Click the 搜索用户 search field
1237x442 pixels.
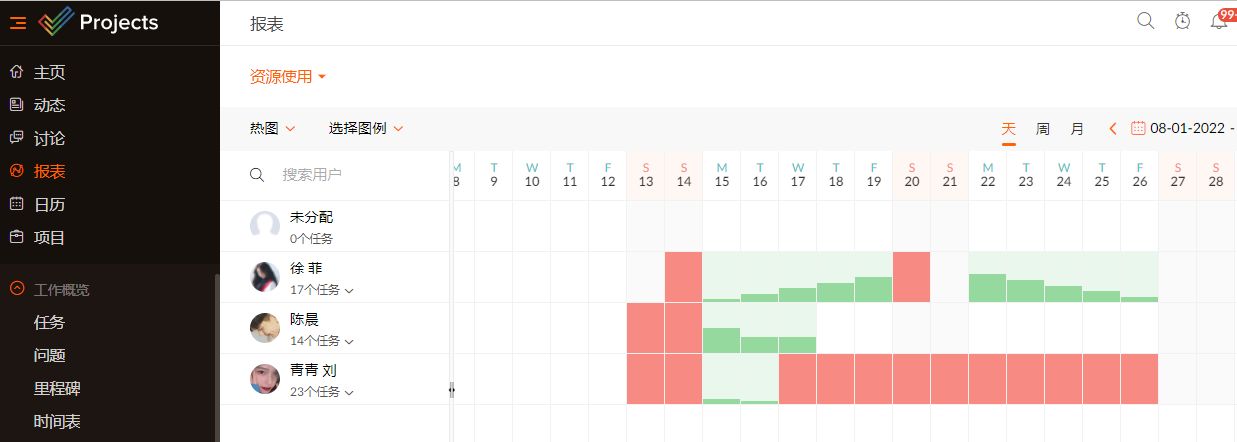coord(340,174)
